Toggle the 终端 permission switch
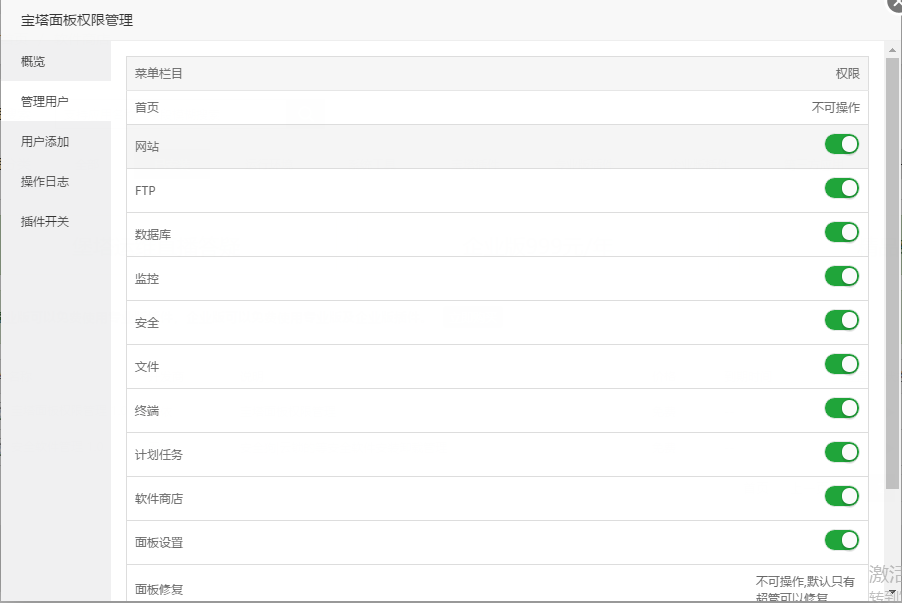This screenshot has width=902, height=603. (841, 409)
